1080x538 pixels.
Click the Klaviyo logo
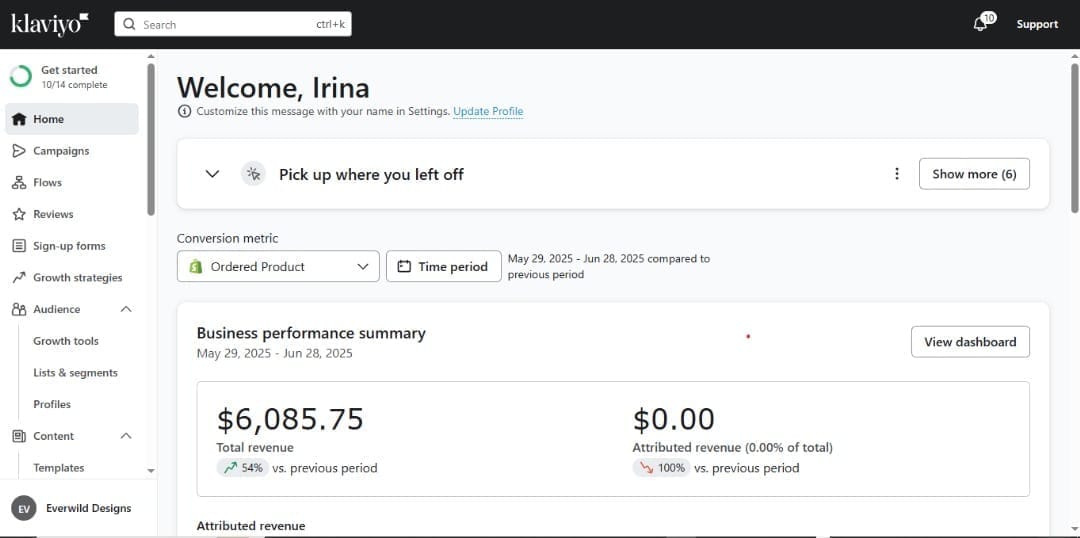point(50,24)
